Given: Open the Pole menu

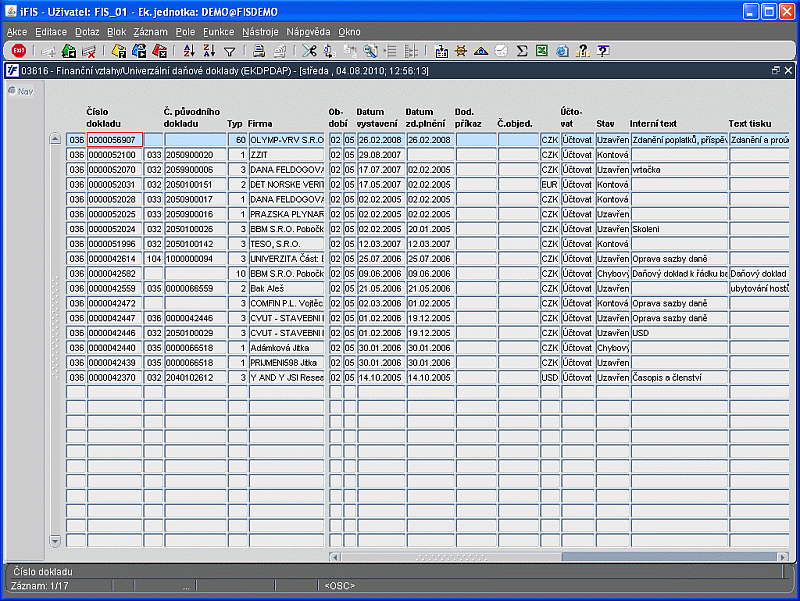Looking at the screenshot, I should [x=185, y=32].
